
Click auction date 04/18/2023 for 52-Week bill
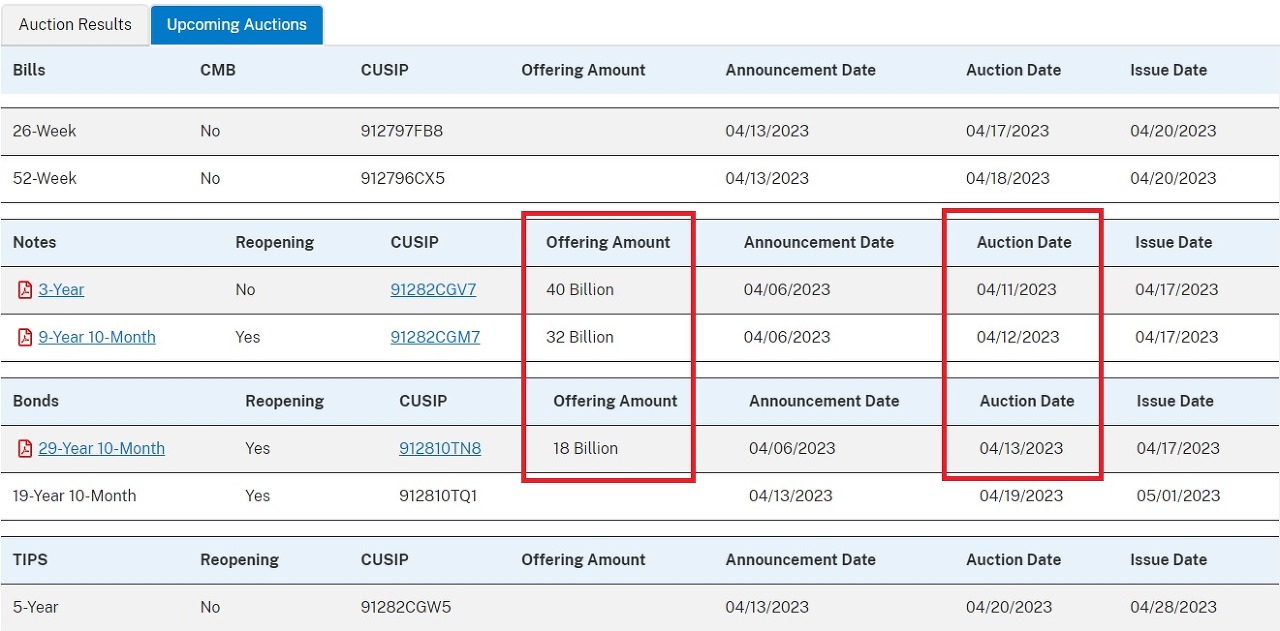[1008, 178]
